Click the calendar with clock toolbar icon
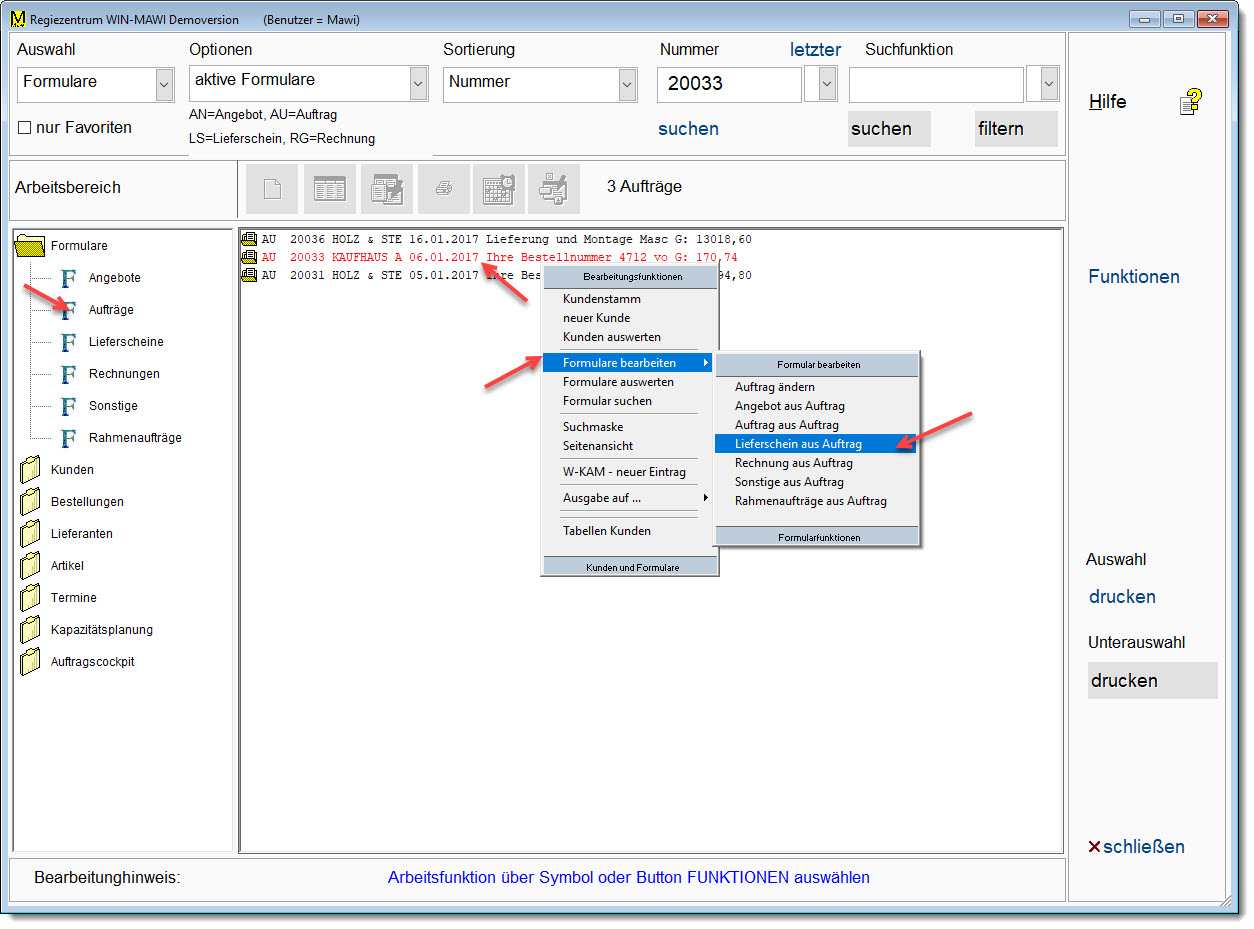The width and height of the screenshot is (1254, 929). pyautogui.click(x=498, y=189)
